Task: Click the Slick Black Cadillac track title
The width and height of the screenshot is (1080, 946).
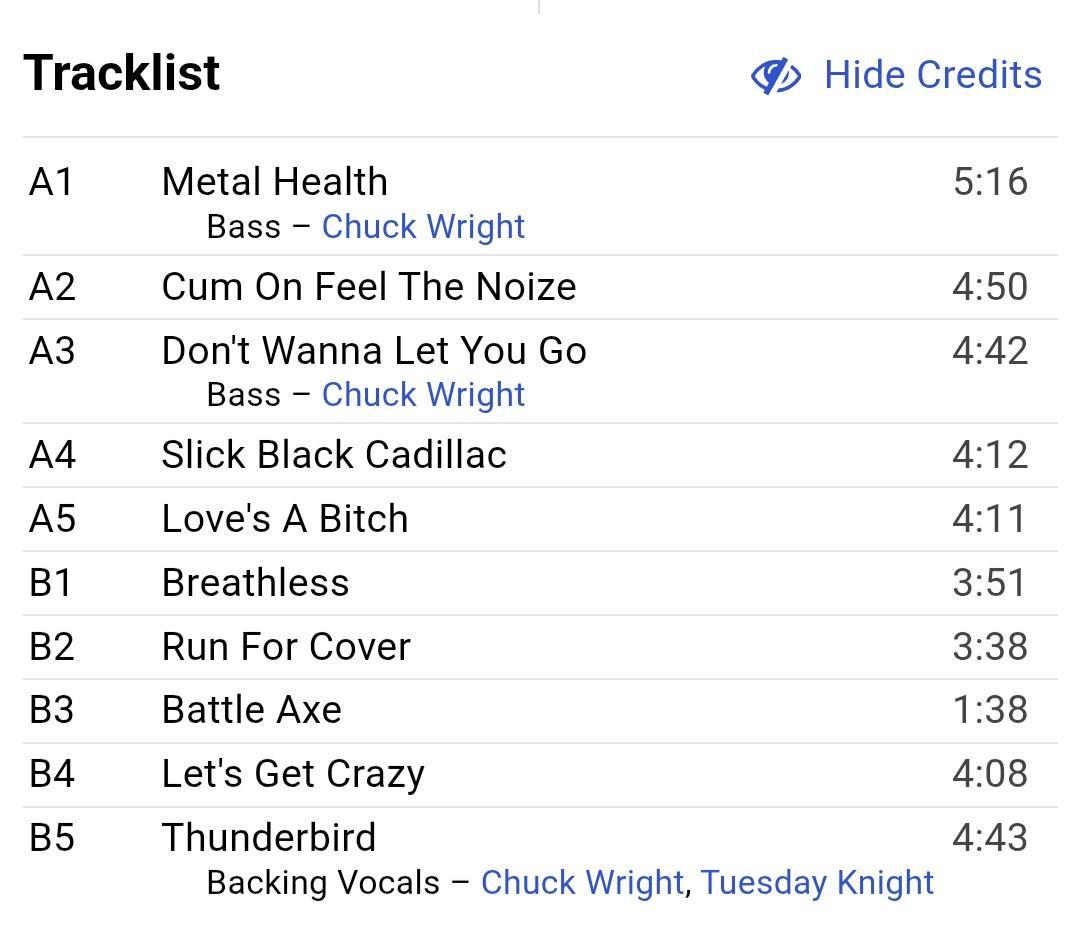Action: point(334,455)
